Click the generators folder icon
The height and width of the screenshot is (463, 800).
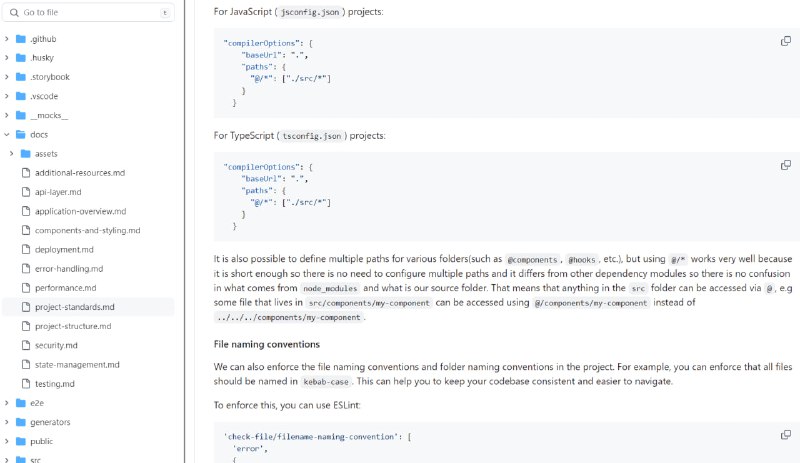click(x=21, y=422)
